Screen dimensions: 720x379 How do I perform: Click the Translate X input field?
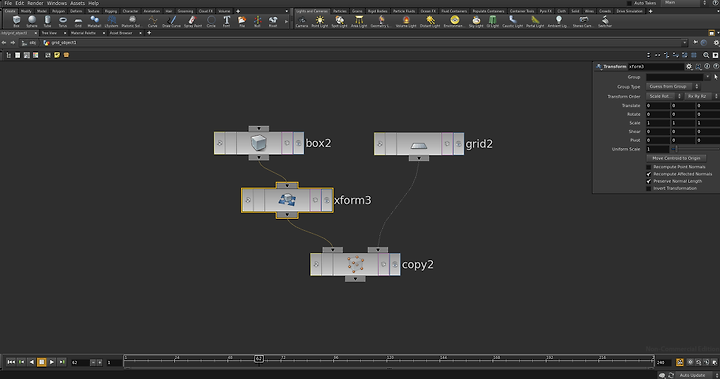(x=658, y=106)
